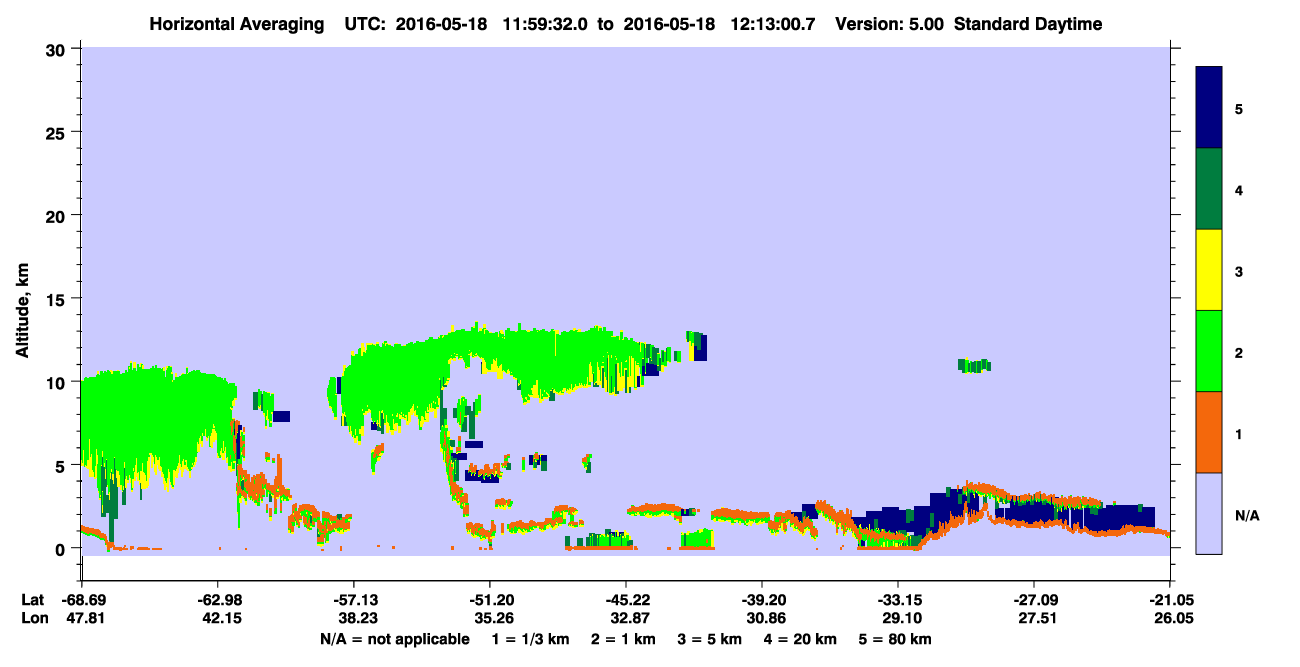
Task: Click the altitude tick label 0
Action: click(63, 548)
